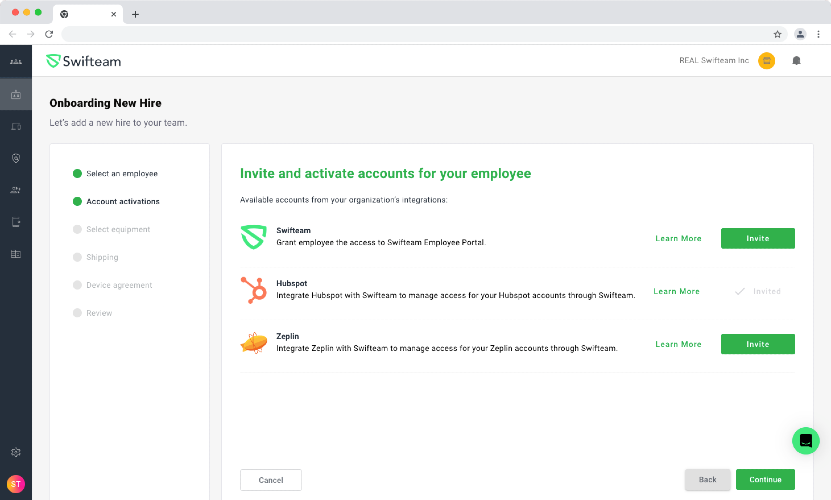This screenshot has width=831, height=500.
Task: Go to Review step
Action: point(92,313)
